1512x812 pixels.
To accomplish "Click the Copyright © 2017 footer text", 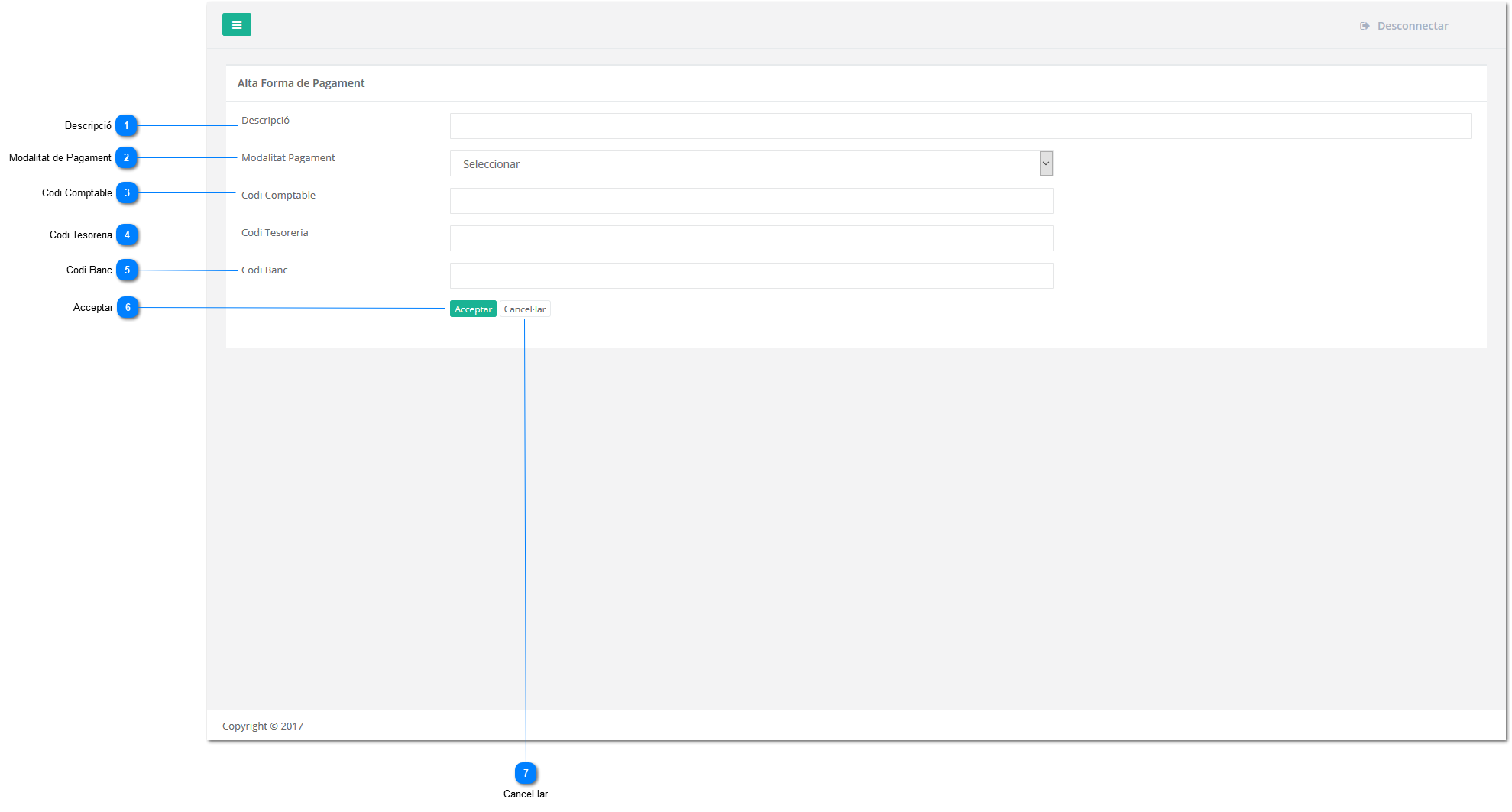I will (x=263, y=726).
